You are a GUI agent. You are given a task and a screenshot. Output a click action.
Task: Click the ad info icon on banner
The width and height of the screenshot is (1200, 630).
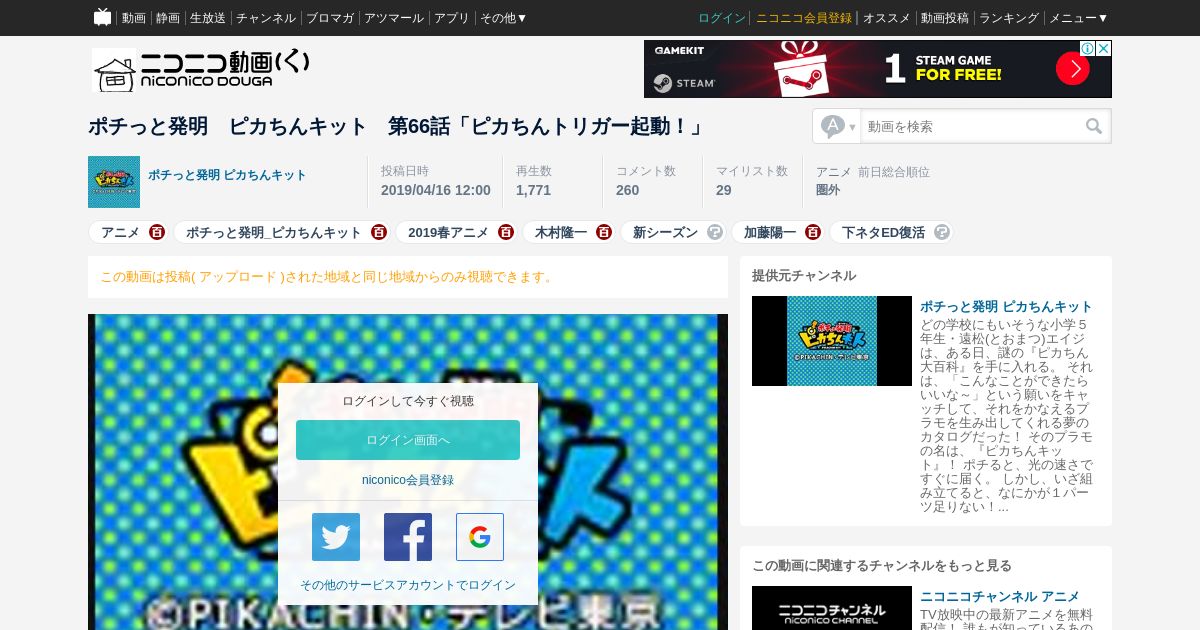click(1087, 48)
